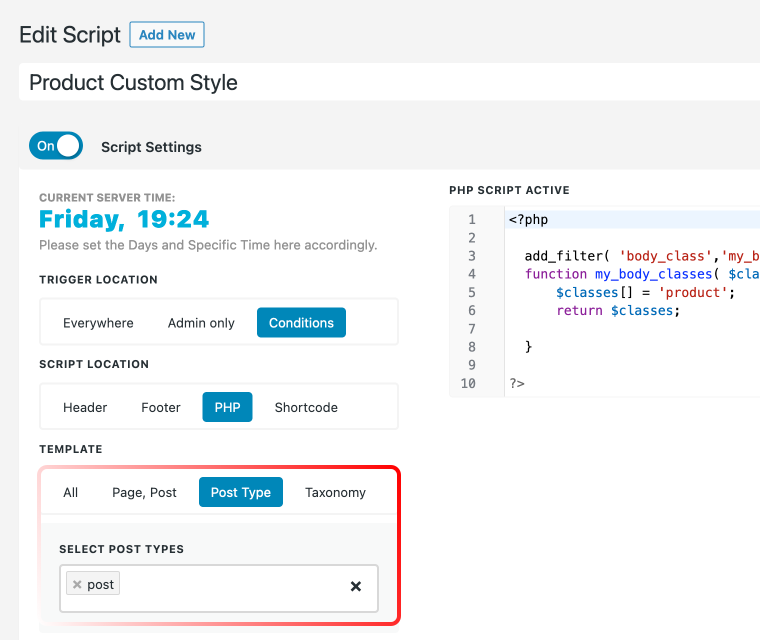
Task: Choose the All template option
Action: [70, 493]
